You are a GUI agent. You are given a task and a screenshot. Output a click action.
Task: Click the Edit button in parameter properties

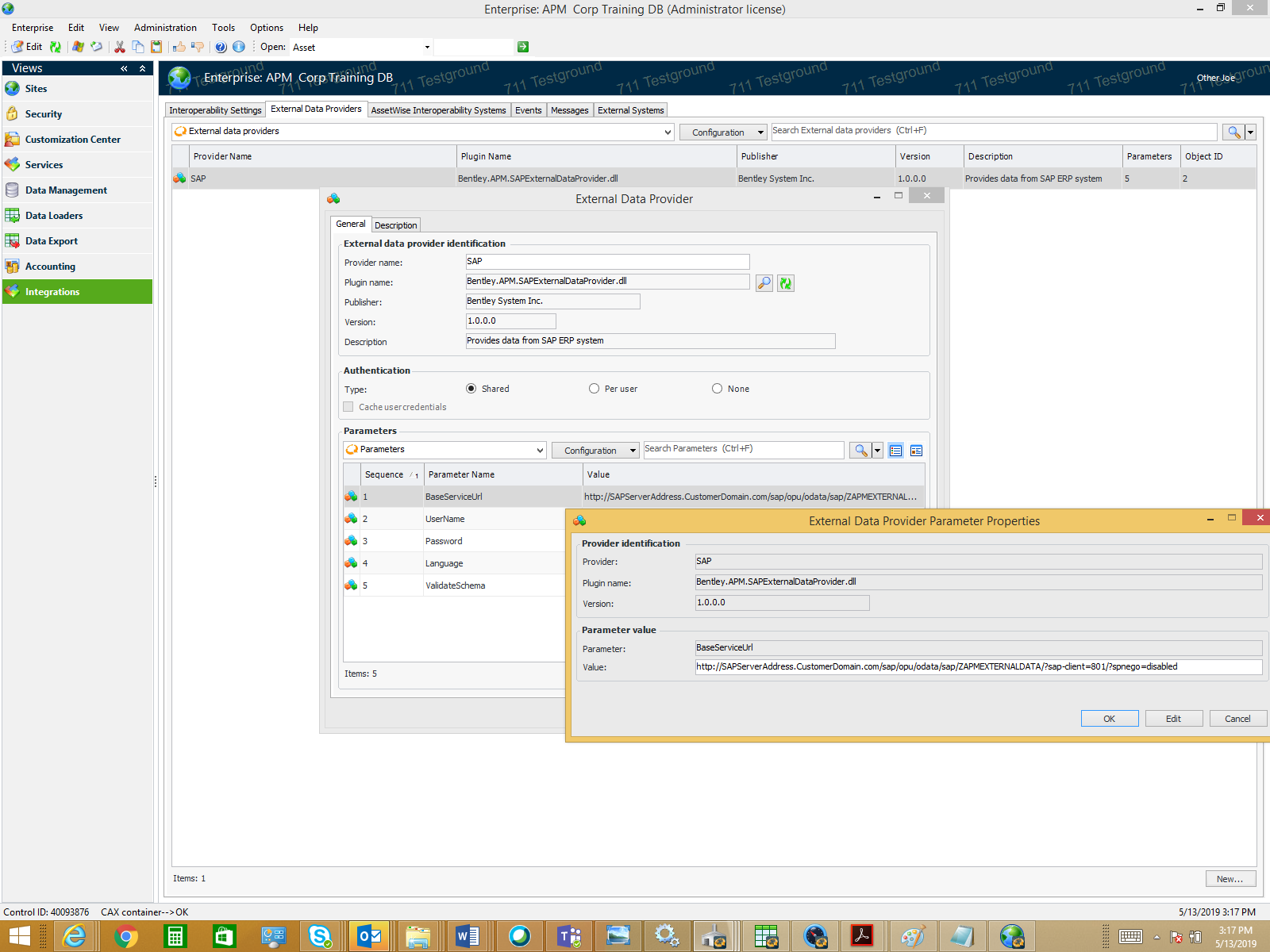[1172, 719]
